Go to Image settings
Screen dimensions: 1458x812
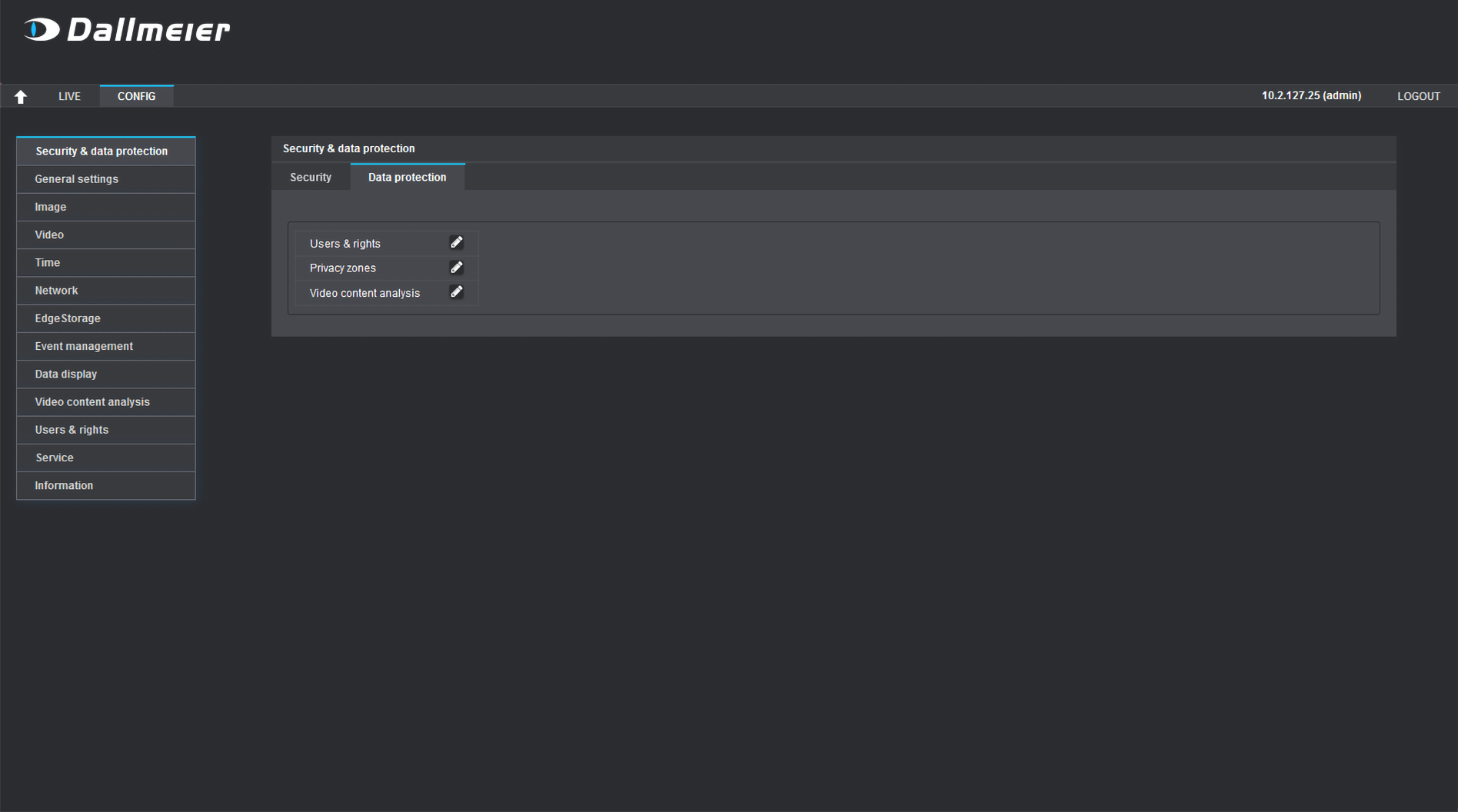51,207
